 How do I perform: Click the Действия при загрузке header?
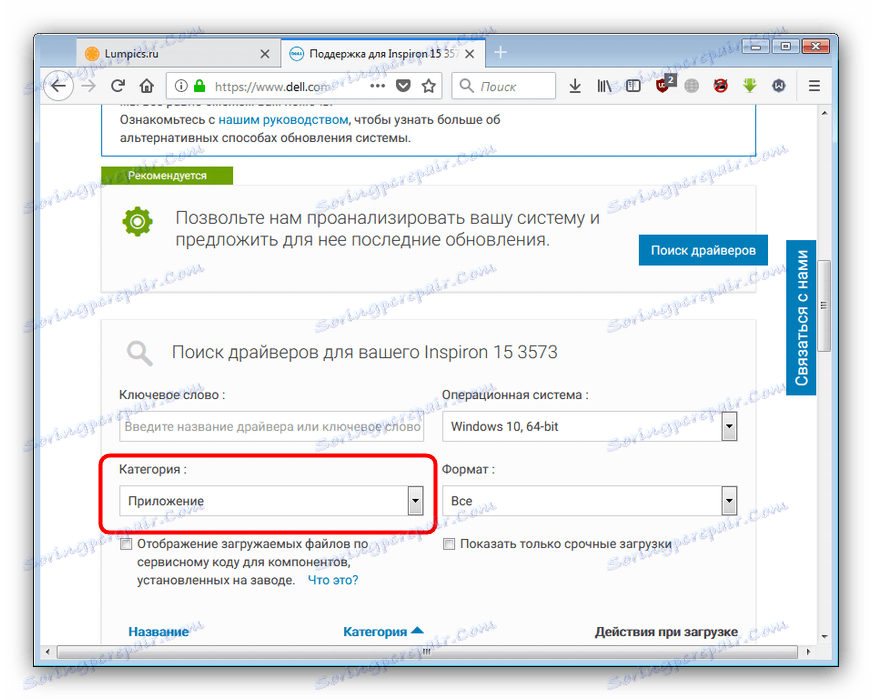[x=666, y=632]
